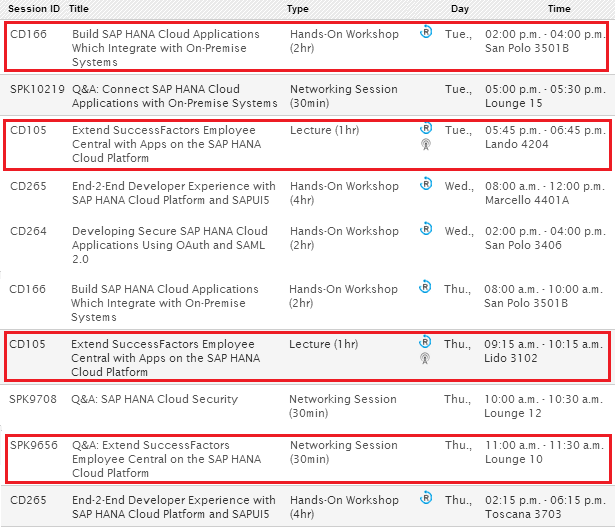Image resolution: width=615 pixels, height=527 pixels.
Task: Select session ID CD166 in the Tuesday row
Action: click(28, 34)
